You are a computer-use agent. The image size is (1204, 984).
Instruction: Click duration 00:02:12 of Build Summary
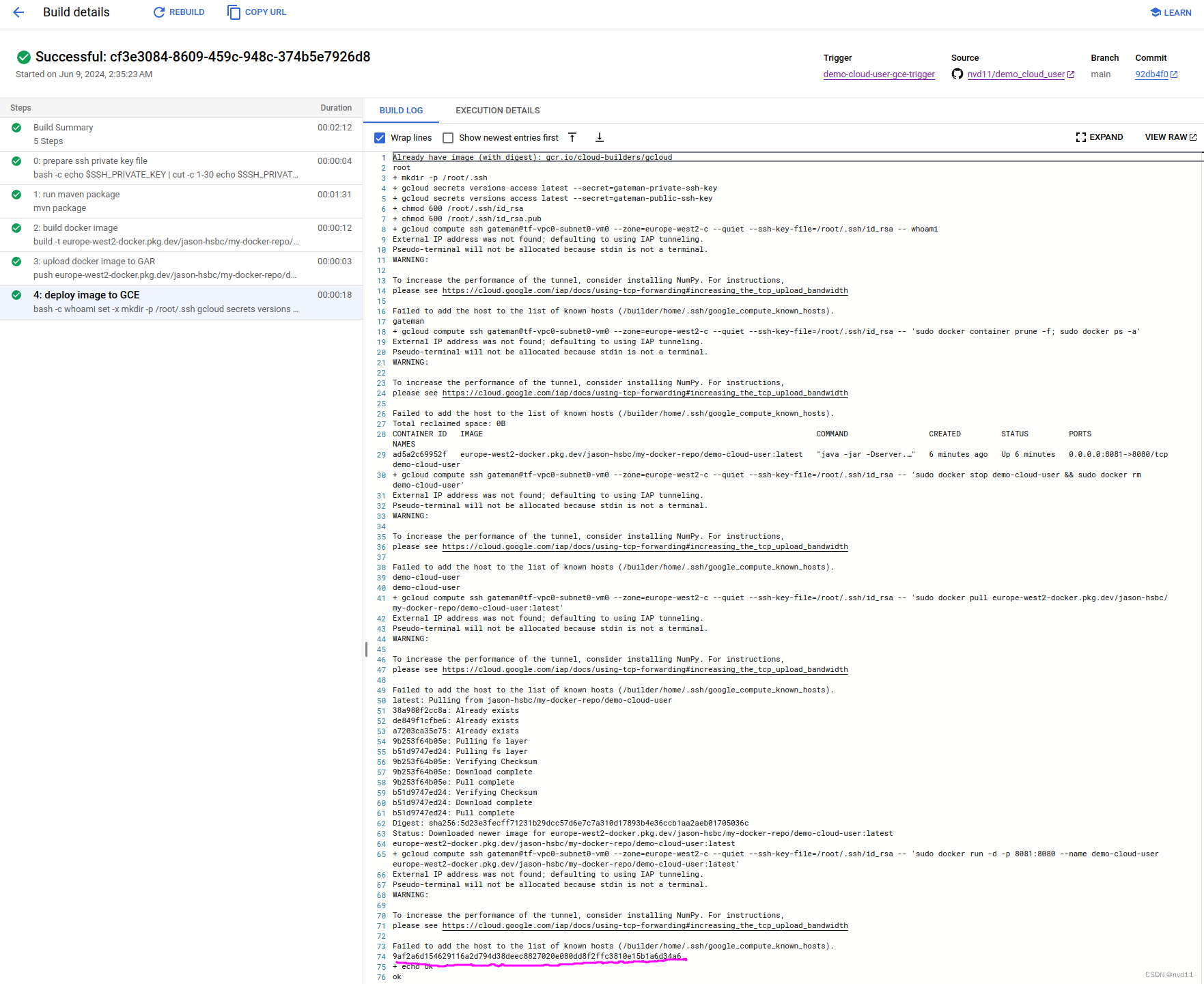point(335,128)
